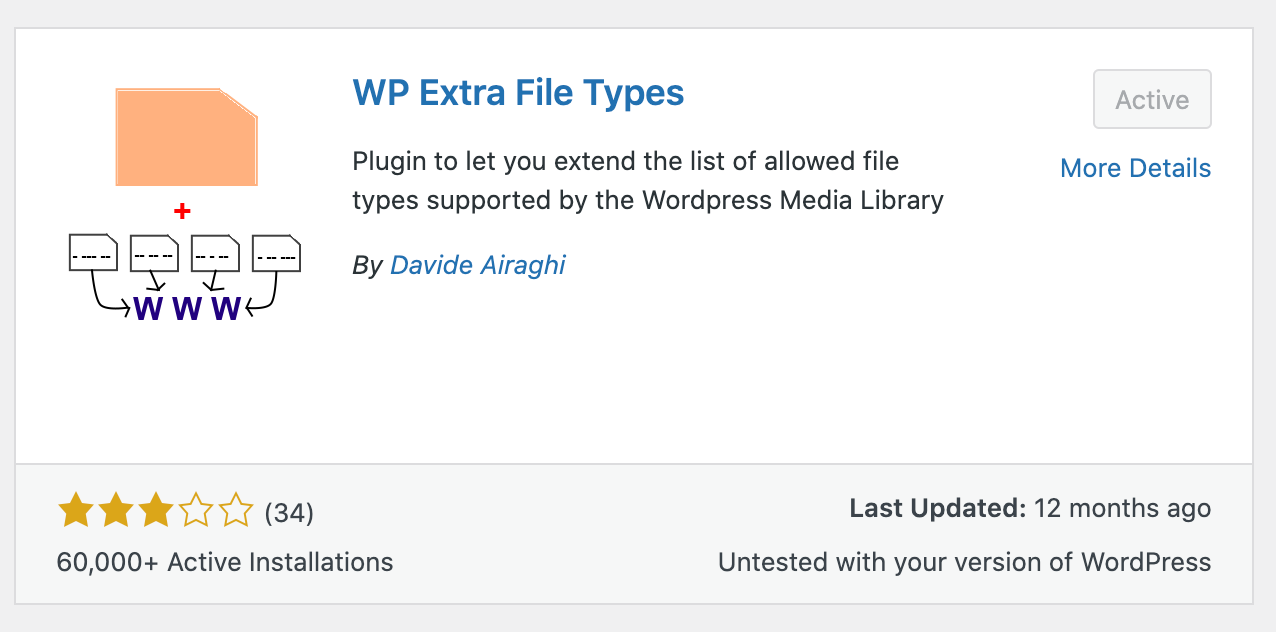
Task: Select the first document icon in the thumbnail
Action: coord(93,253)
